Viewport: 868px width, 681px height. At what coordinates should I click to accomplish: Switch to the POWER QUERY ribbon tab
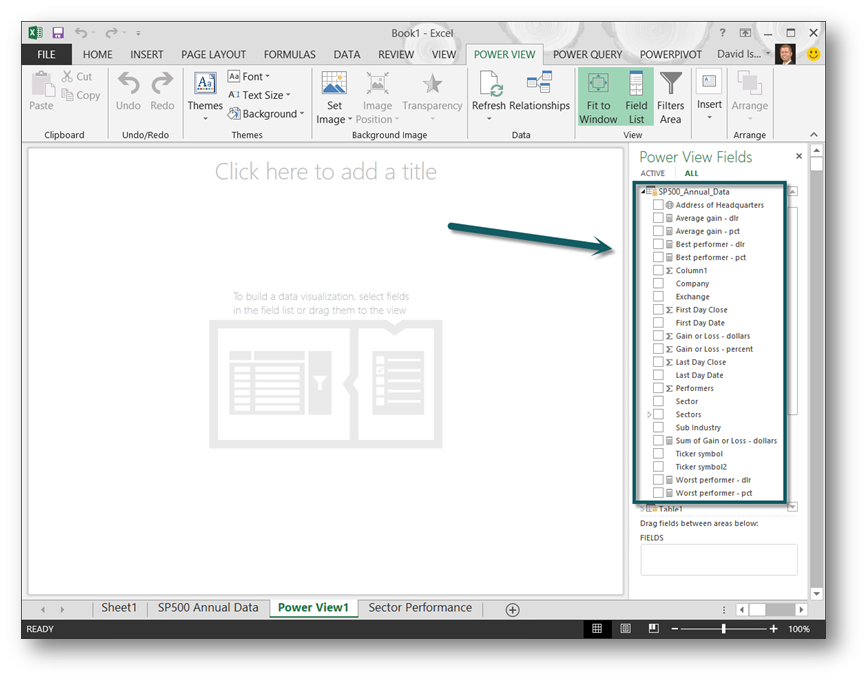(x=587, y=54)
